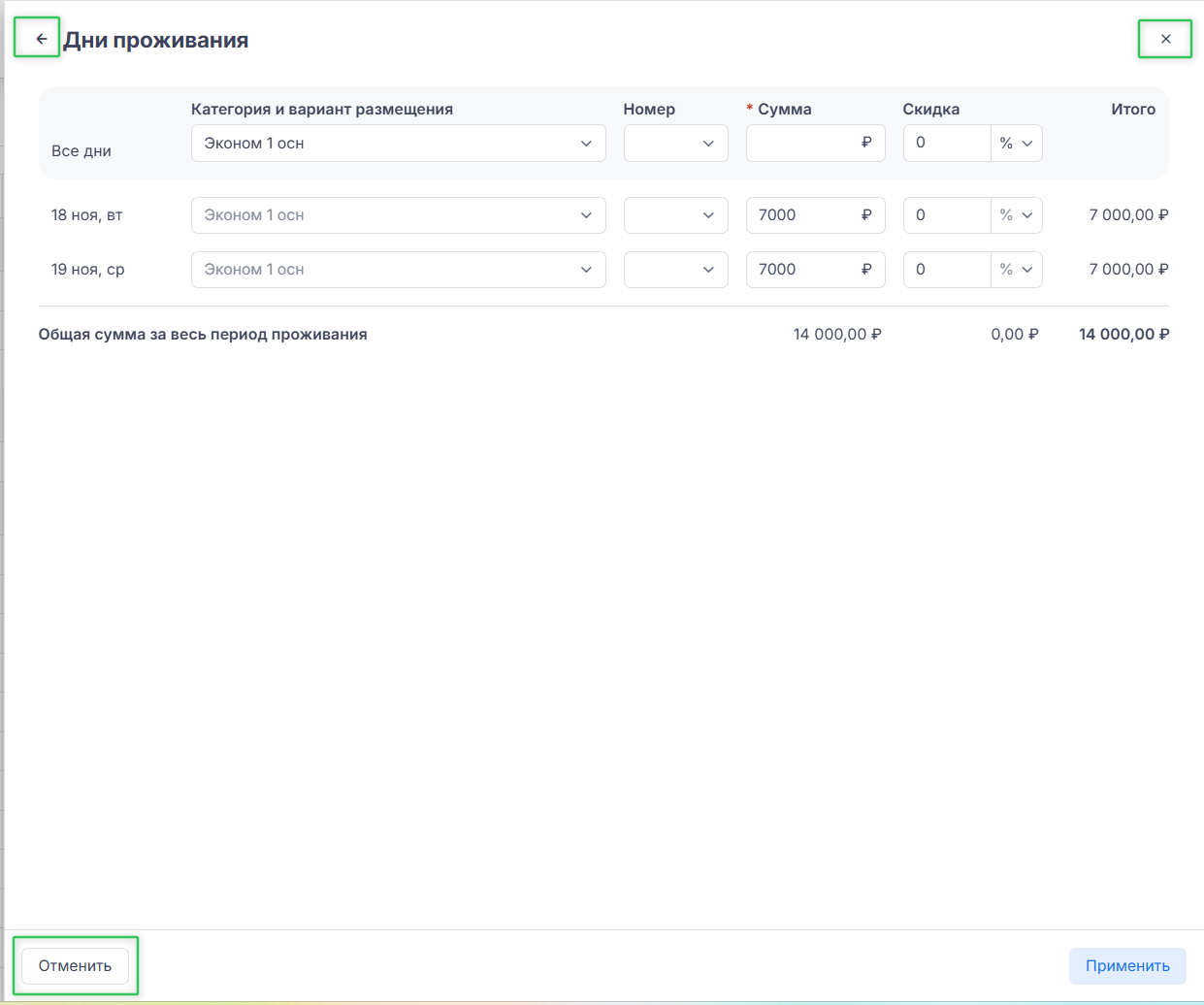Click the 7000 sum field for 18 ноя

coord(801,215)
